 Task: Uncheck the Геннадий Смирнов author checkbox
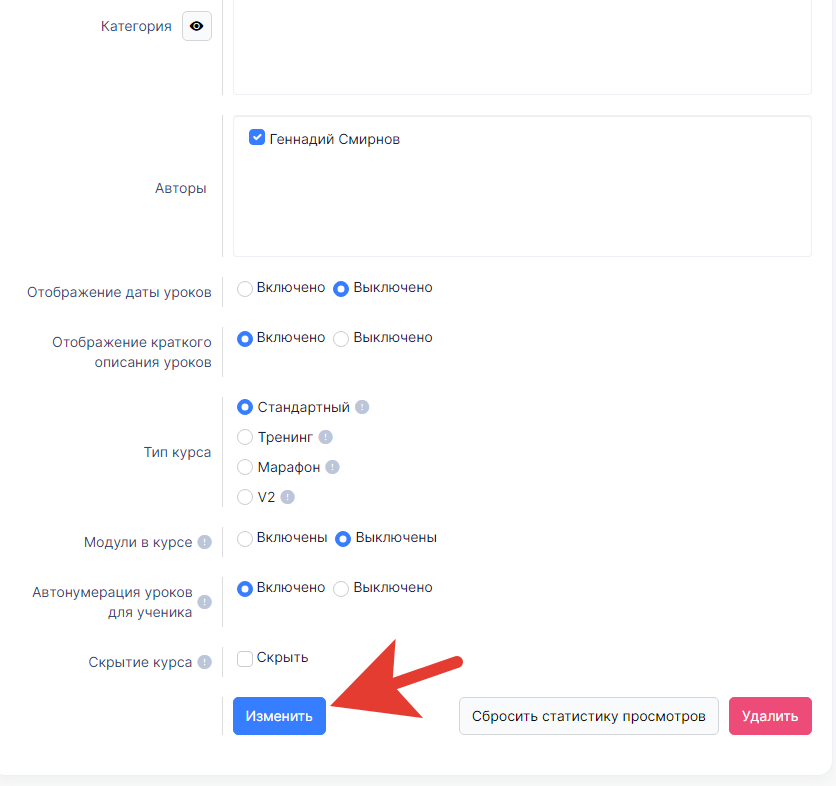click(257, 139)
